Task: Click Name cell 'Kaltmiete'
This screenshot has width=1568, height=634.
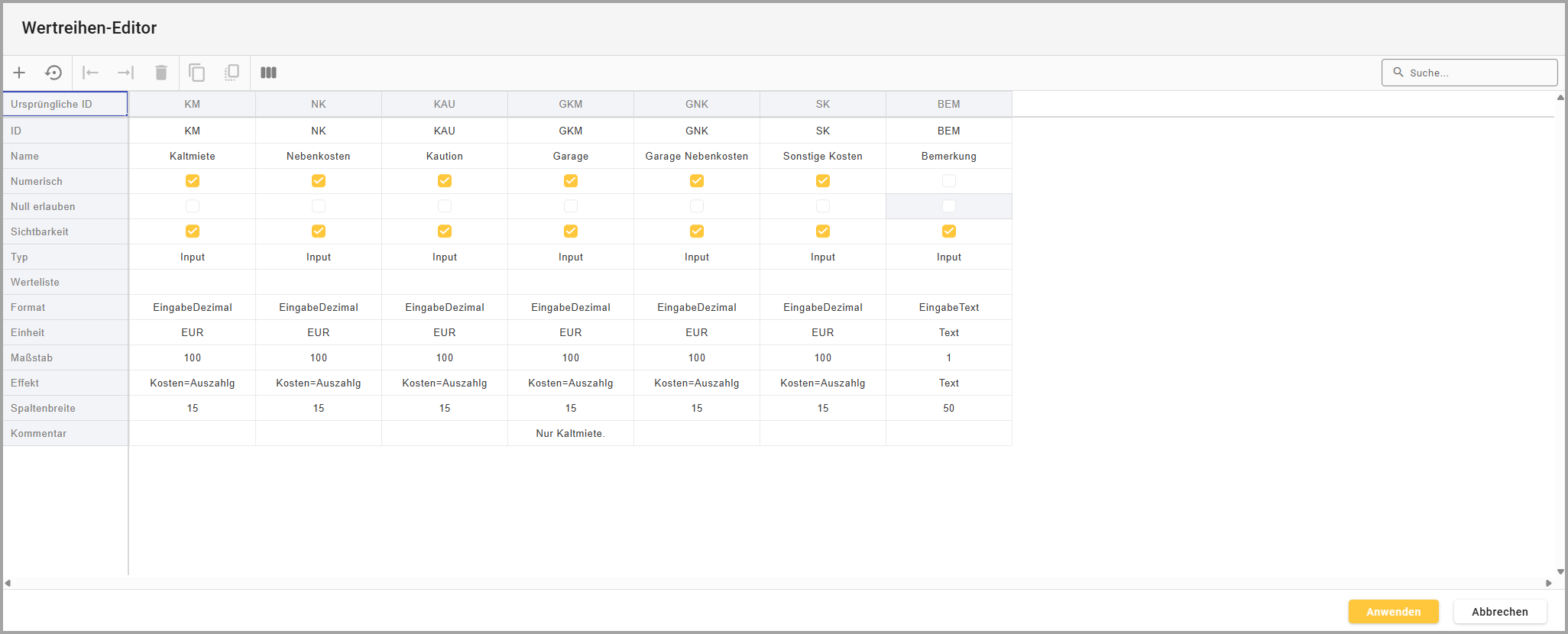Action: [193, 156]
